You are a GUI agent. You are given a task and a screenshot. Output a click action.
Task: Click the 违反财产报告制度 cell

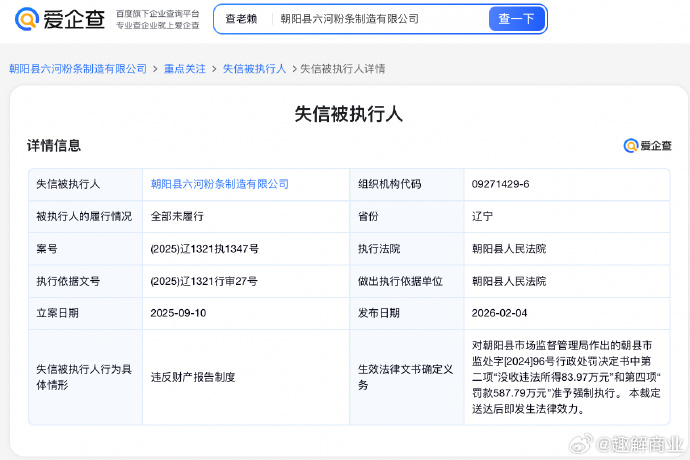point(193,377)
